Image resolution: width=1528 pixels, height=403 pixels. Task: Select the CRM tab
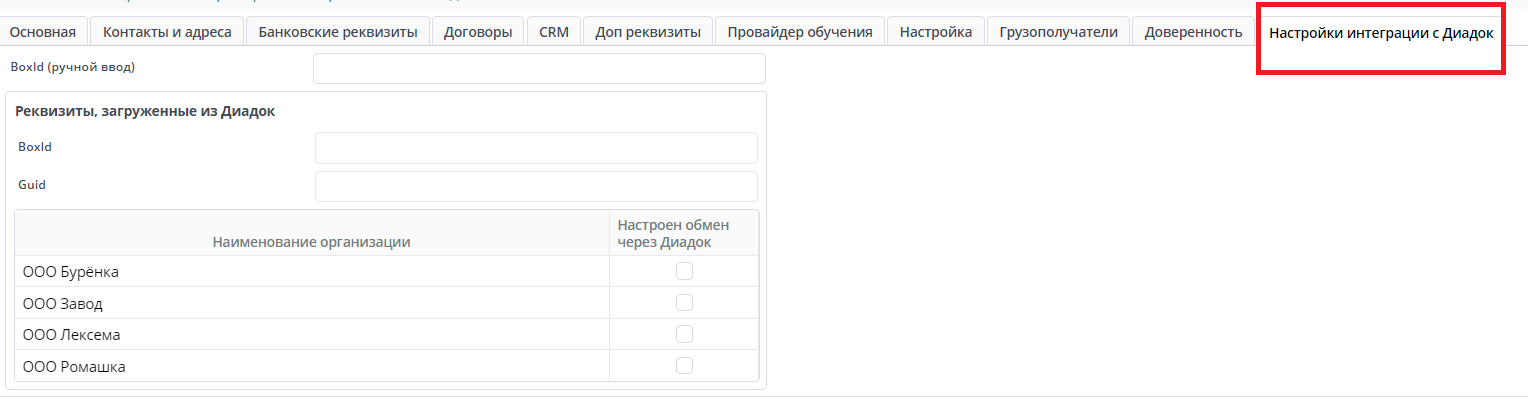click(x=553, y=32)
